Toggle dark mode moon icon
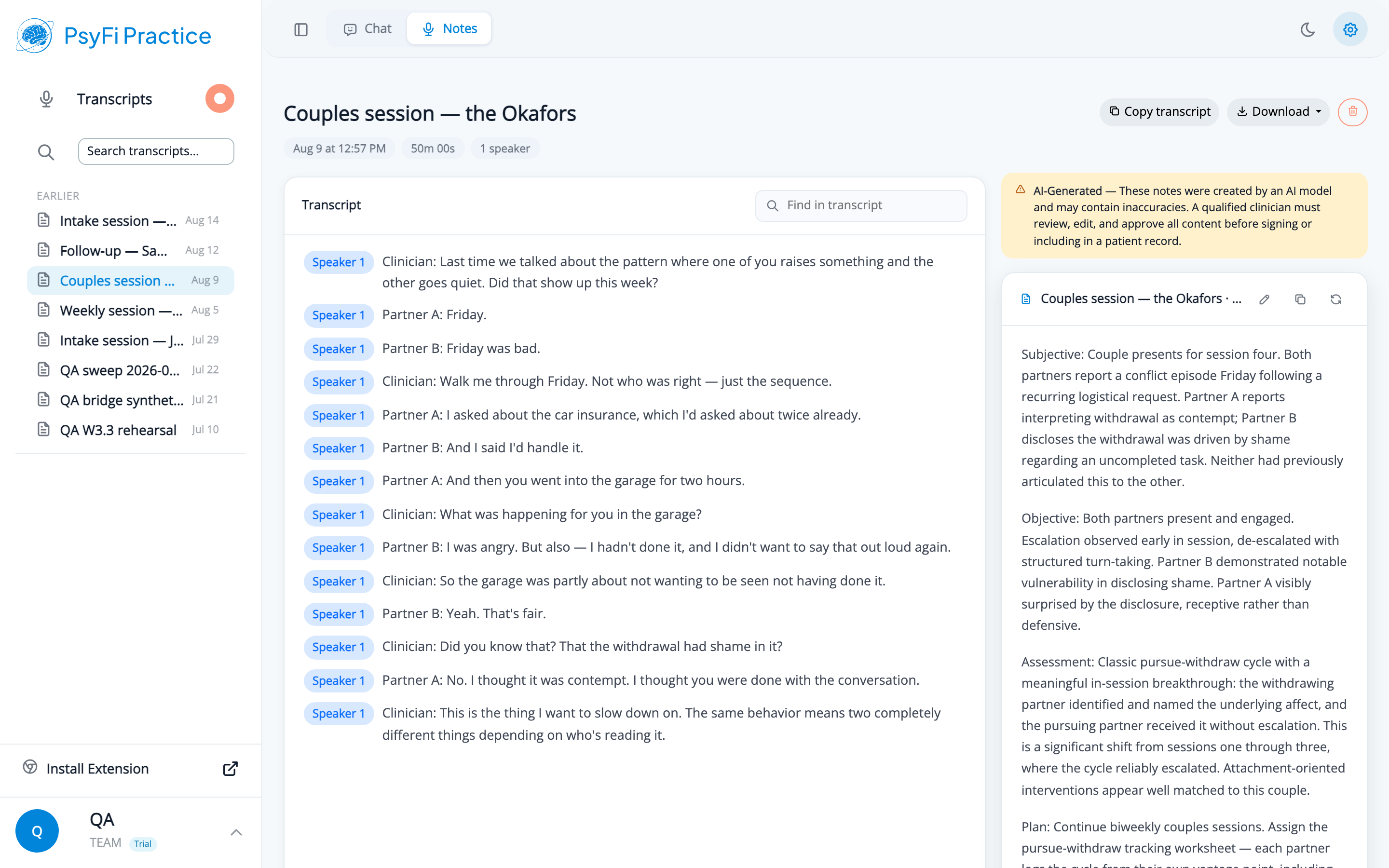 pyautogui.click(x=1307, y=29)
